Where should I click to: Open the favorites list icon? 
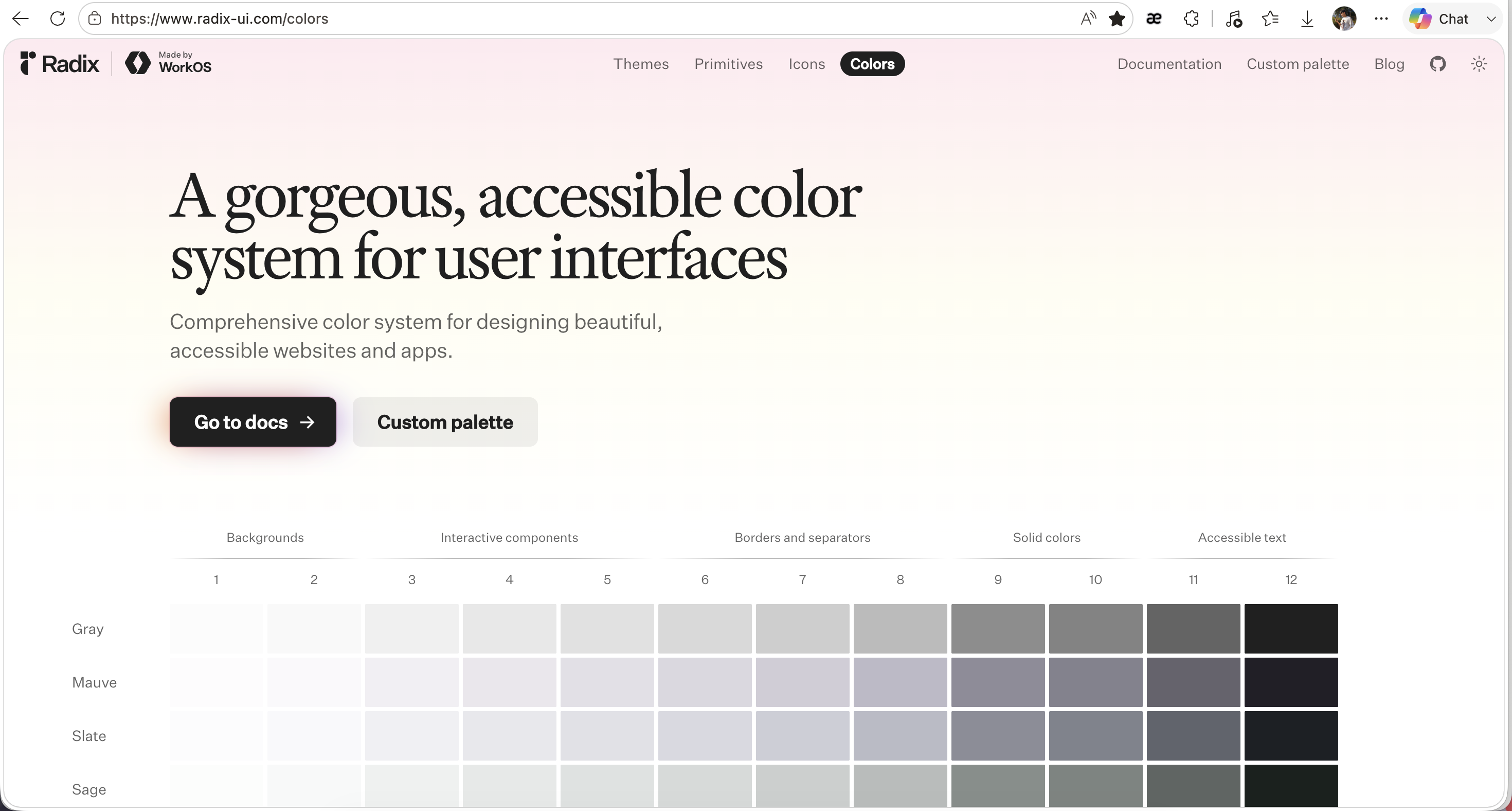click(x=1270, y=19)
